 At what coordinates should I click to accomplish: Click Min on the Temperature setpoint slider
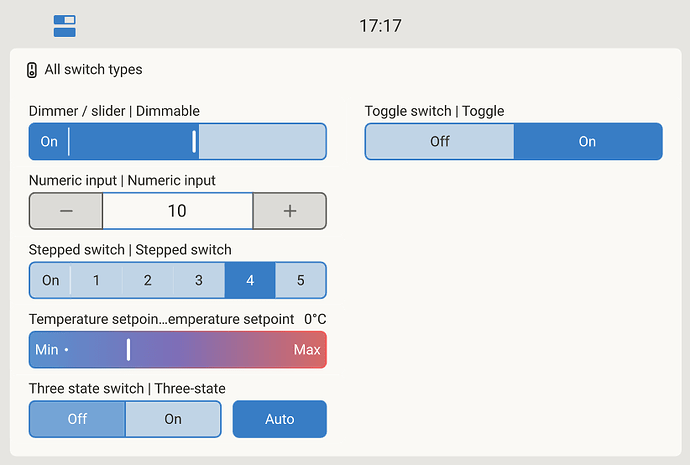[47, 350]
